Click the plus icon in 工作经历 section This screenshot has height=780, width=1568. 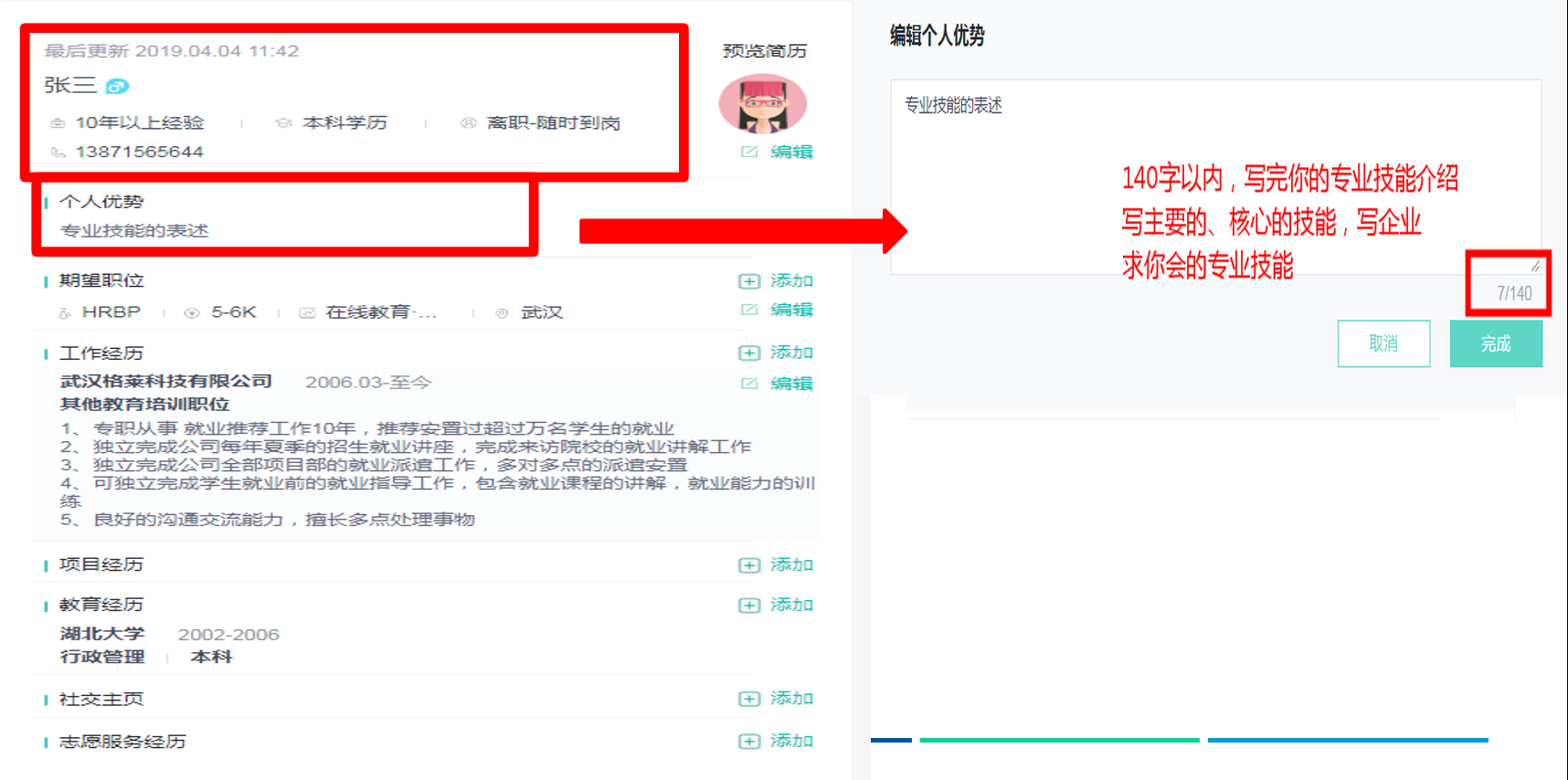[x=748, y=353]
